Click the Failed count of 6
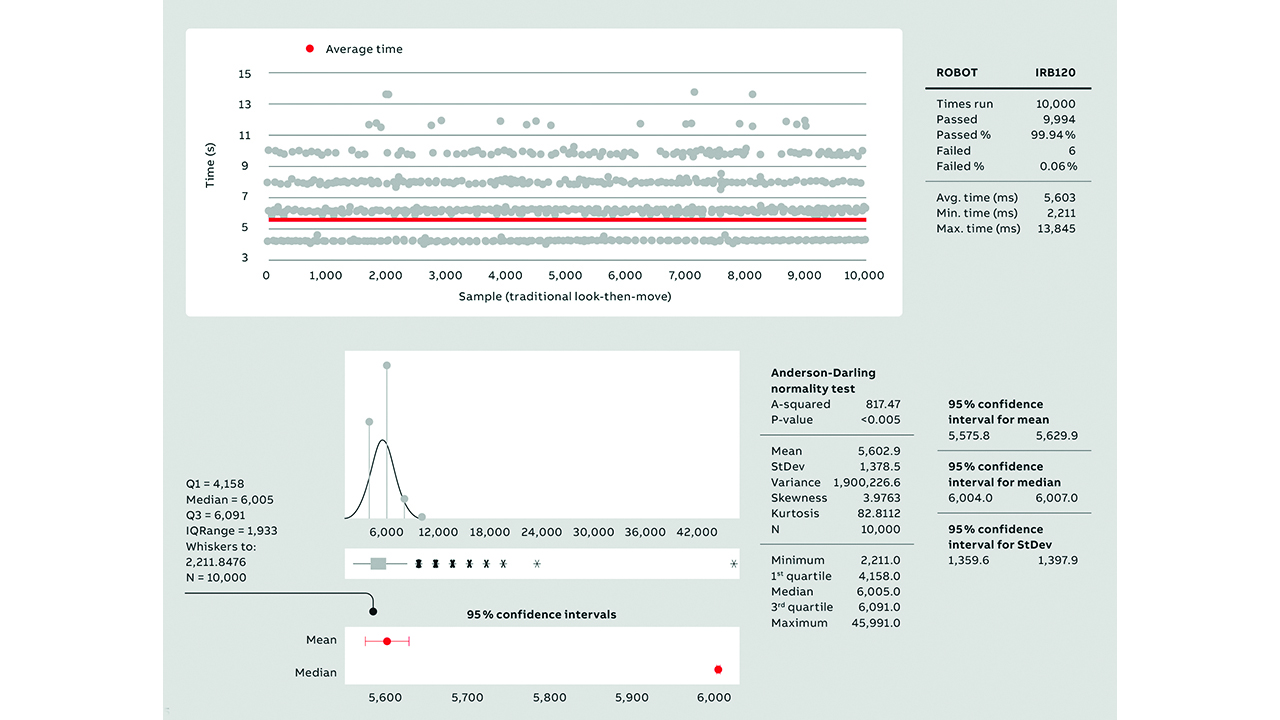1280x720 pixels. [1073, 150]
